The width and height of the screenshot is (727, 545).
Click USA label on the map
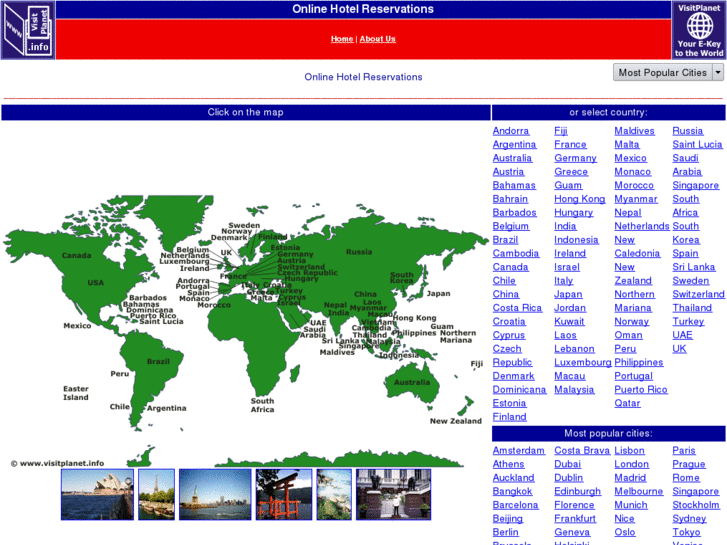tap(96, 282)
